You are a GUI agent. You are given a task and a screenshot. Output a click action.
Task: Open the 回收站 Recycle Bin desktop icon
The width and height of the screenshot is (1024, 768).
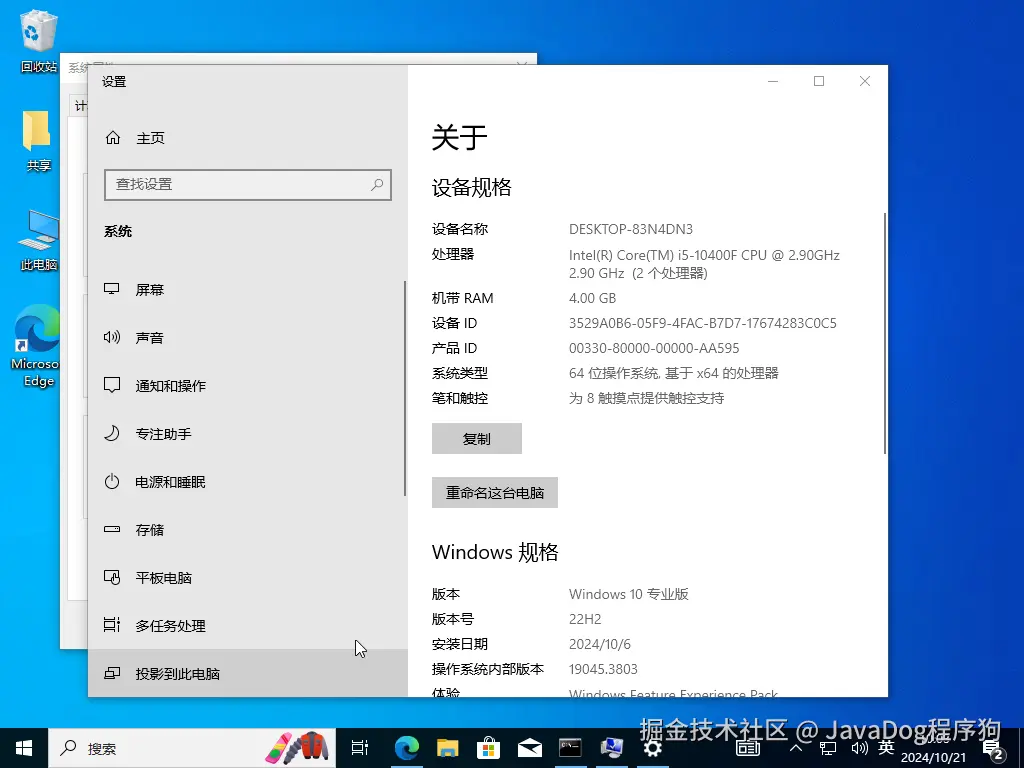click(x=39, y=40)
